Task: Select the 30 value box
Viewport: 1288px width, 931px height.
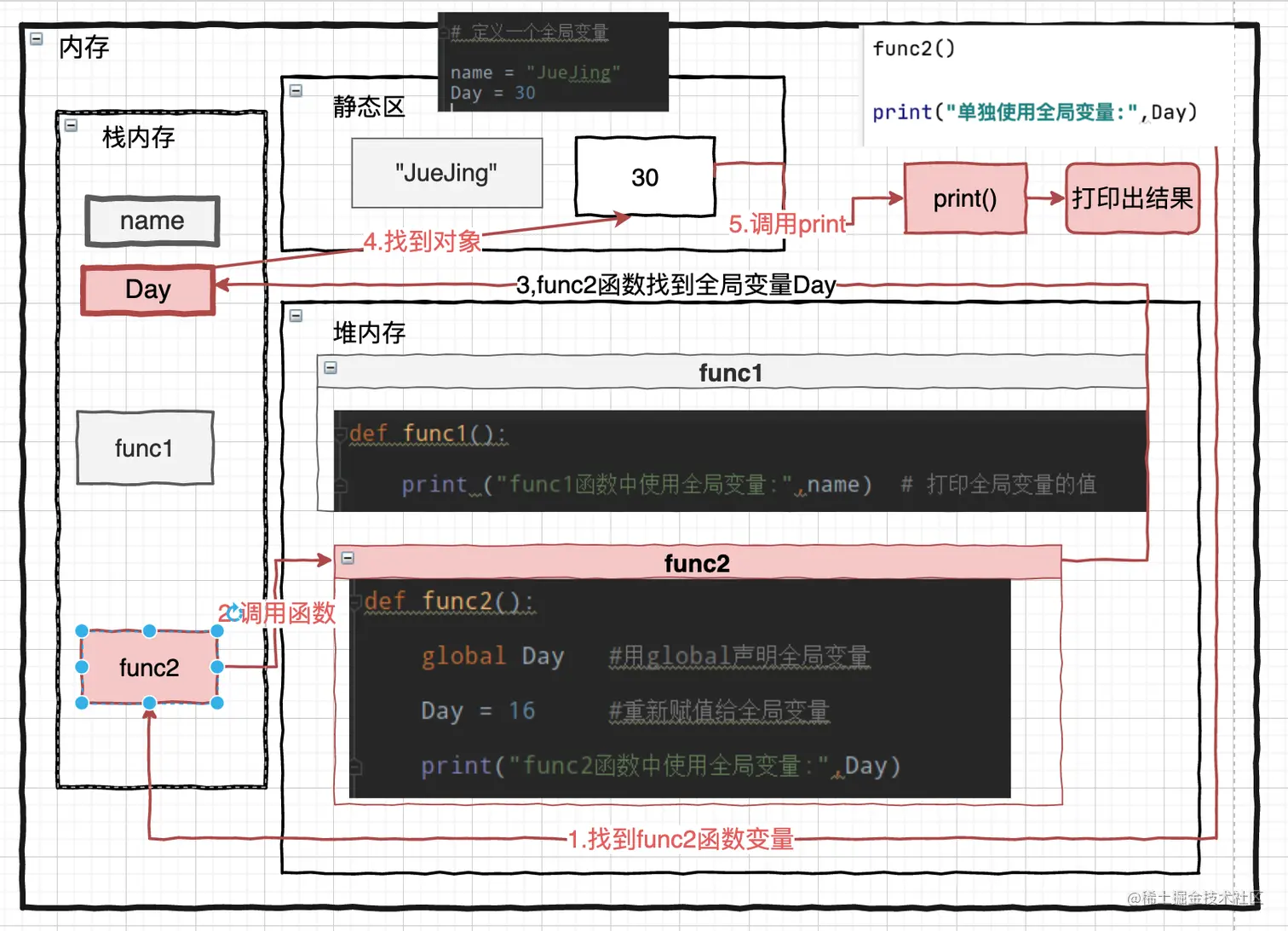Action: pyautogui.click(x=645, y=176)
